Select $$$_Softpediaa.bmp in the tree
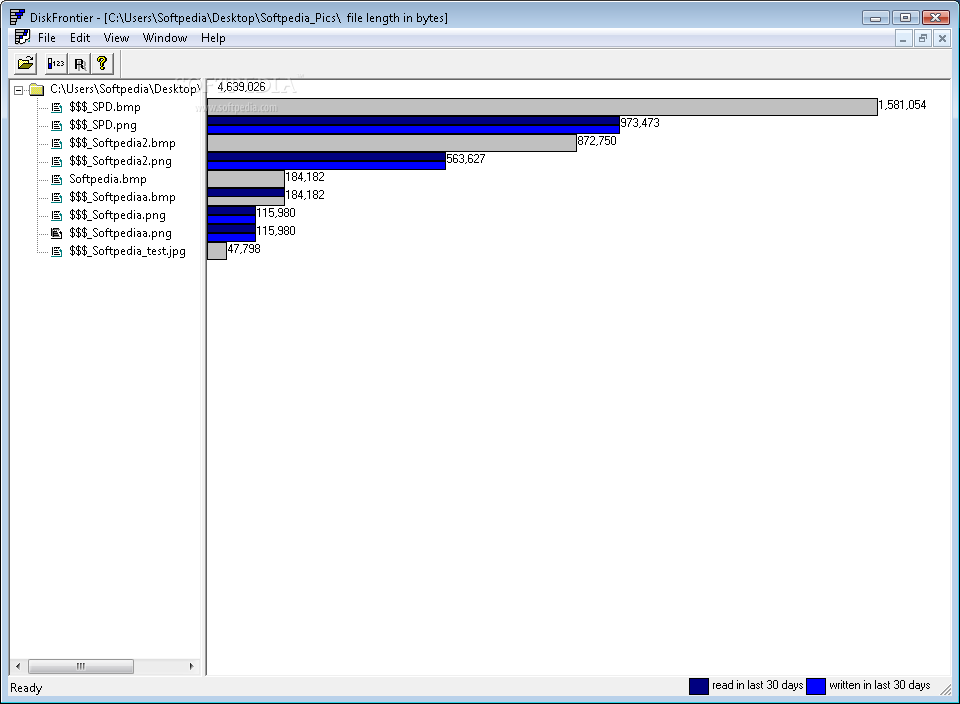Screen dimensions: 960x704 pyautogui.click(x=122, y=197)
